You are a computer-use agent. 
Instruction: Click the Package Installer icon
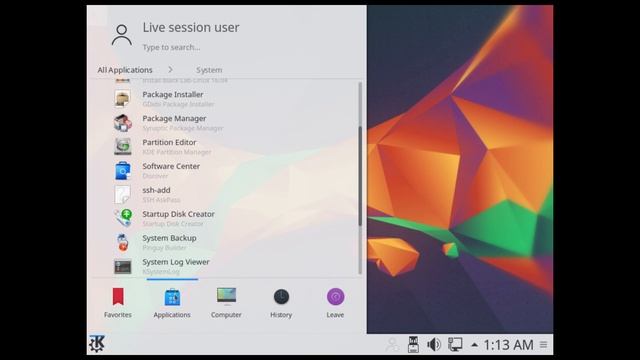pyautogui.click(x=122, y=99)
